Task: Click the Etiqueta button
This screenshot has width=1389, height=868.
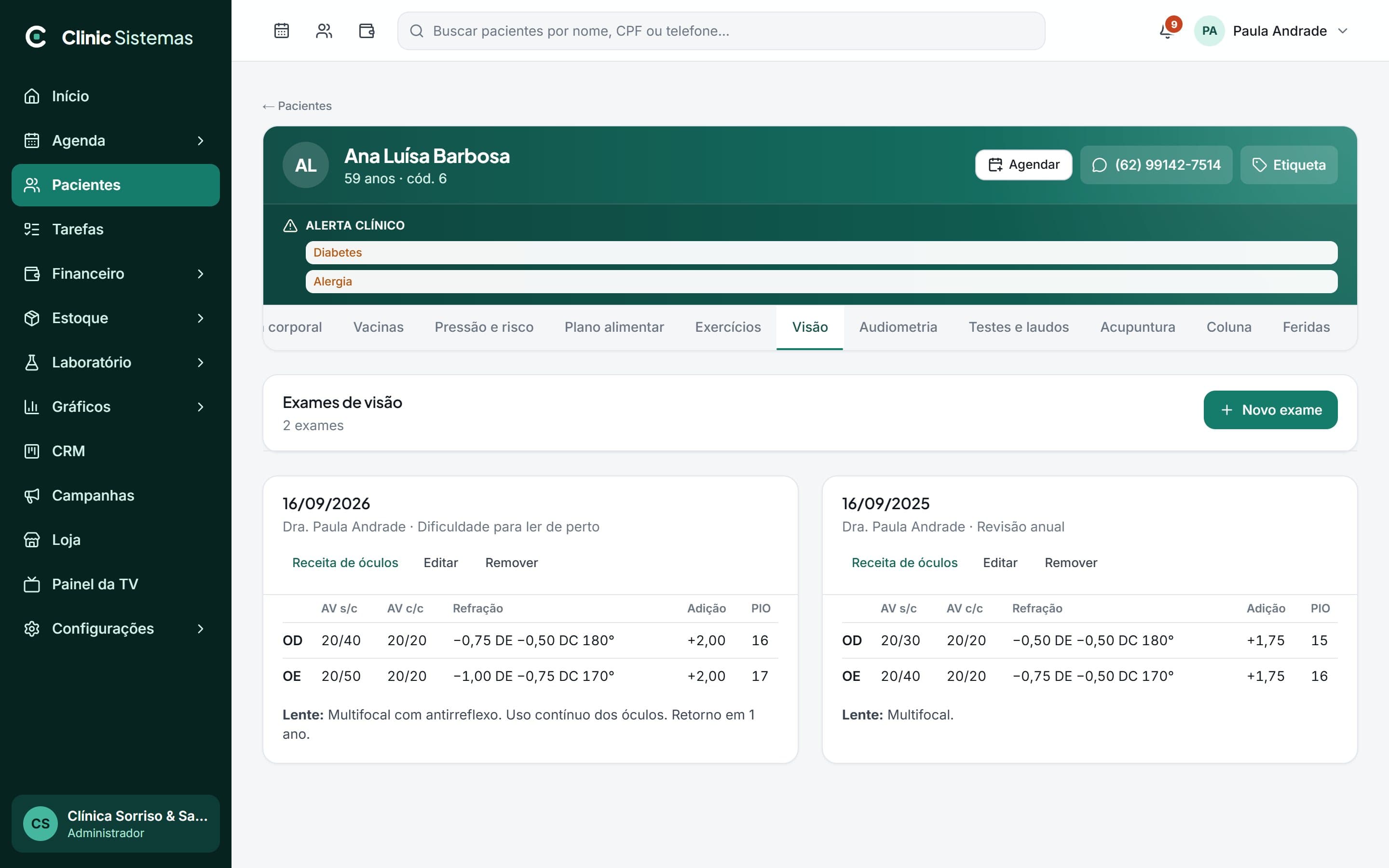Action: pos(1289,165)
